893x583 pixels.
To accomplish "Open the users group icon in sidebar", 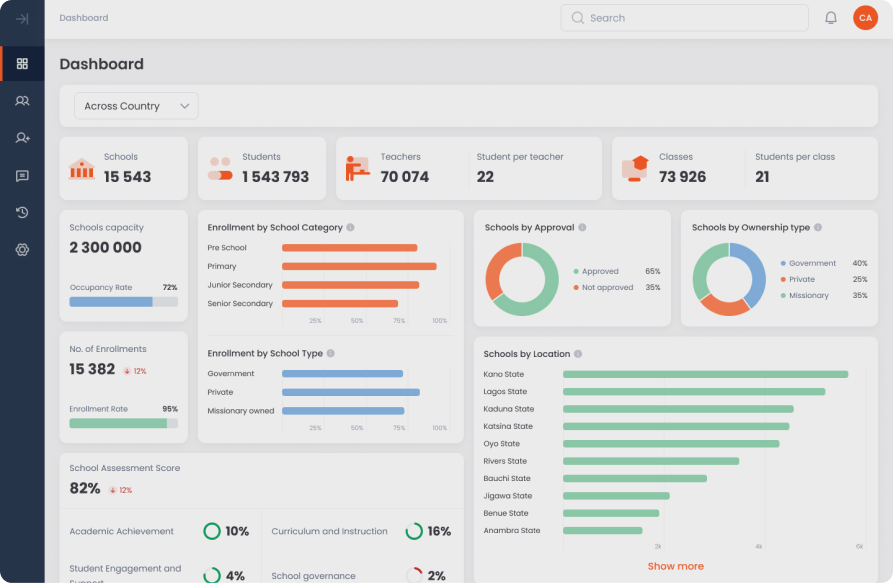I will pos(22,101).
